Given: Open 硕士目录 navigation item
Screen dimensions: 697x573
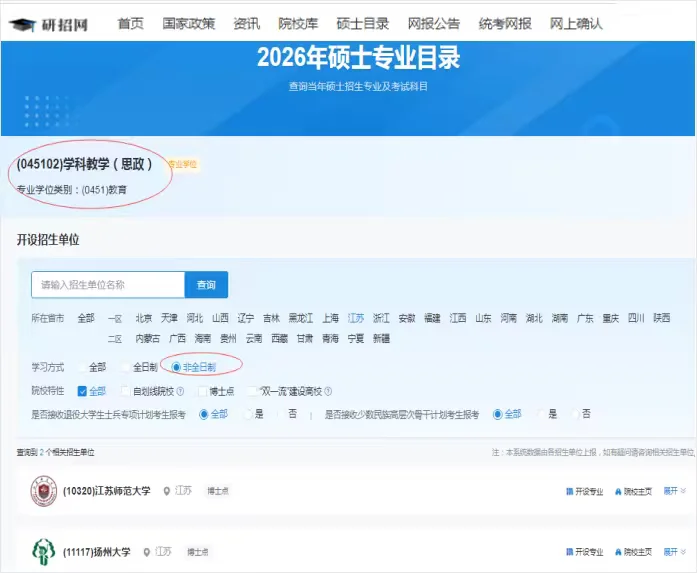Looking at the screenshot, I should point(363,24).
